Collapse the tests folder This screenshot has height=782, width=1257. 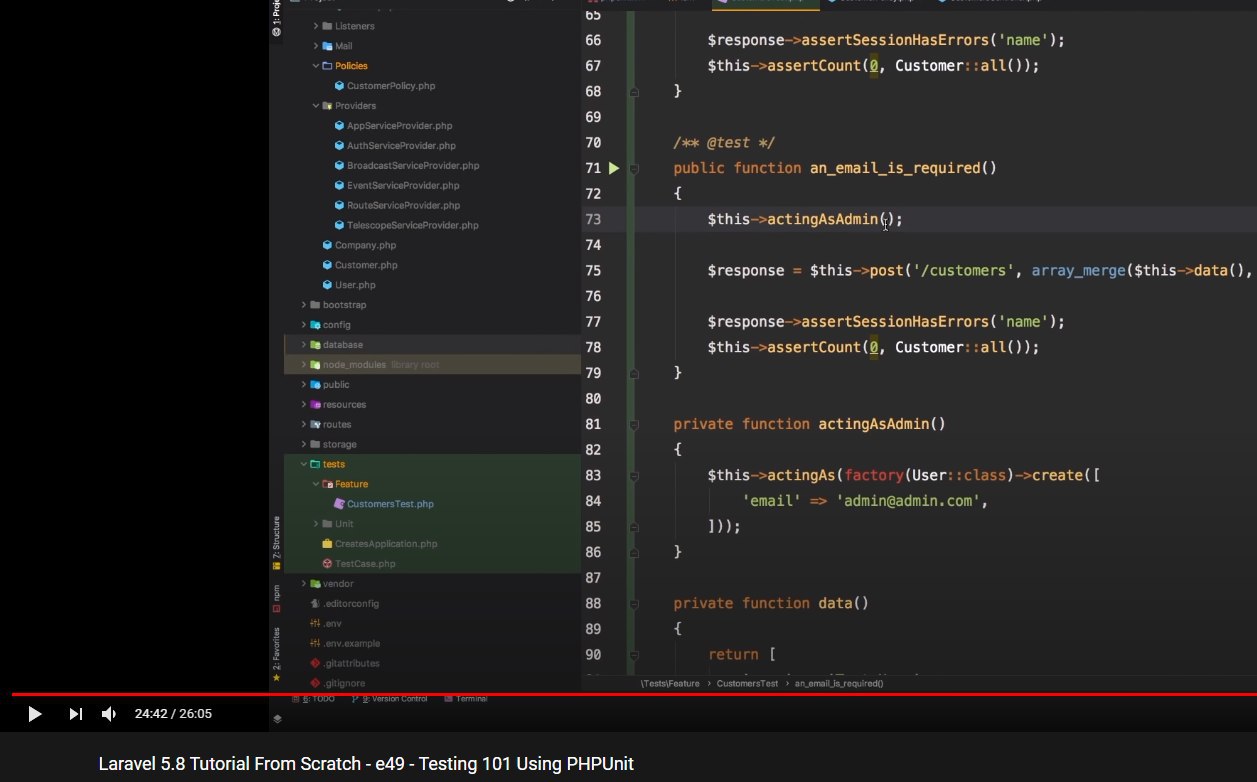coord(304,464)
